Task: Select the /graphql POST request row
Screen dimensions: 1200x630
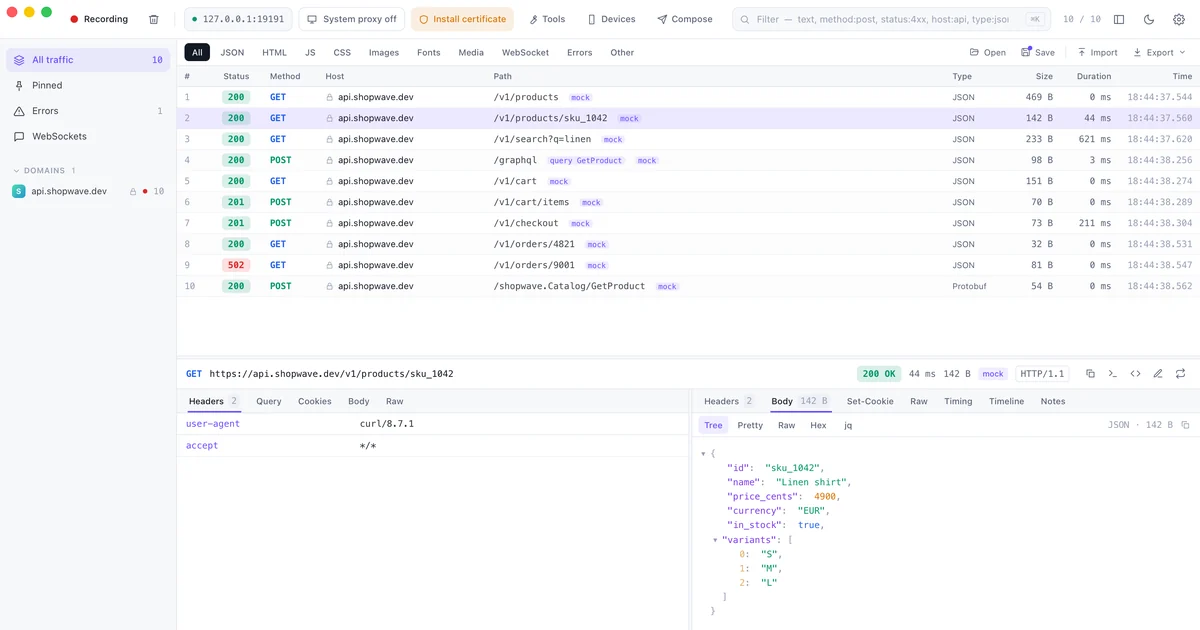Action: tap(688, 160)
